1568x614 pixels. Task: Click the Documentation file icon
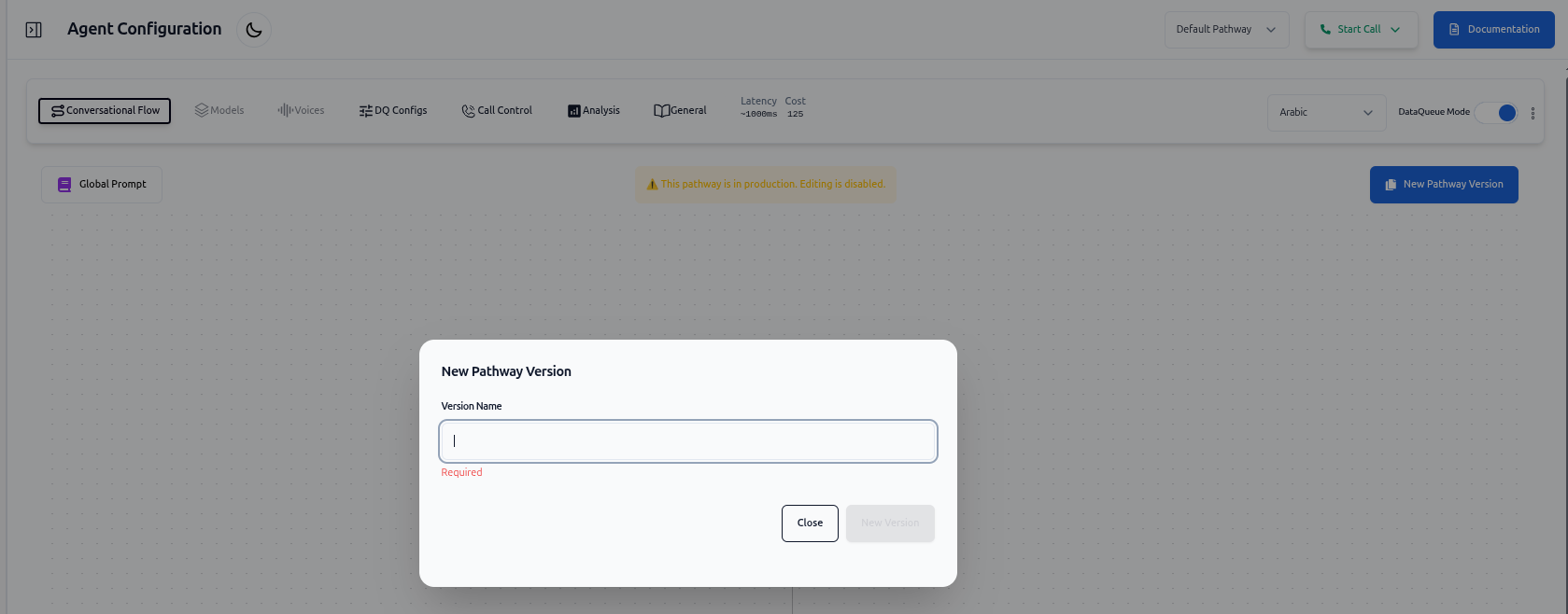coord(1454,30)
